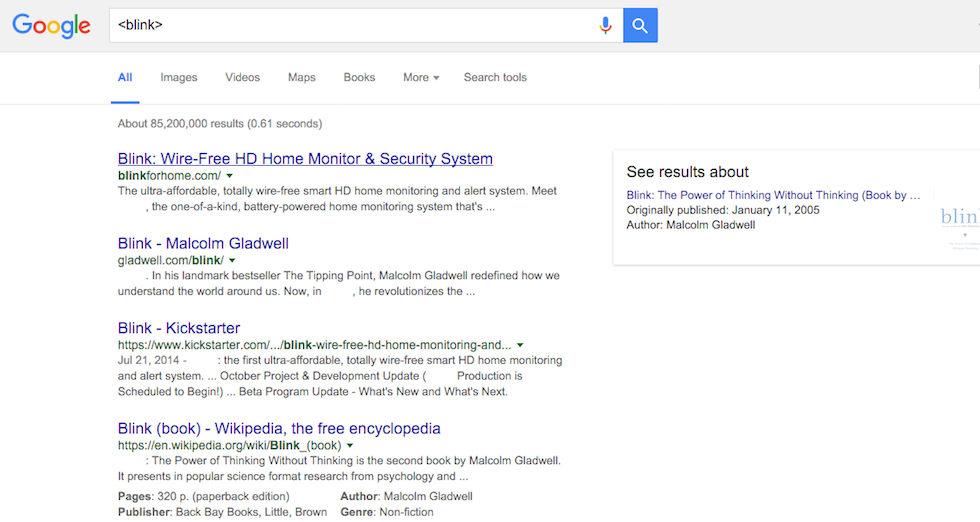Expand arrow next to gladwell.com/blink/ URL
Image resolution: width=980 pixels, height=522 pixels.
point(232,261)
